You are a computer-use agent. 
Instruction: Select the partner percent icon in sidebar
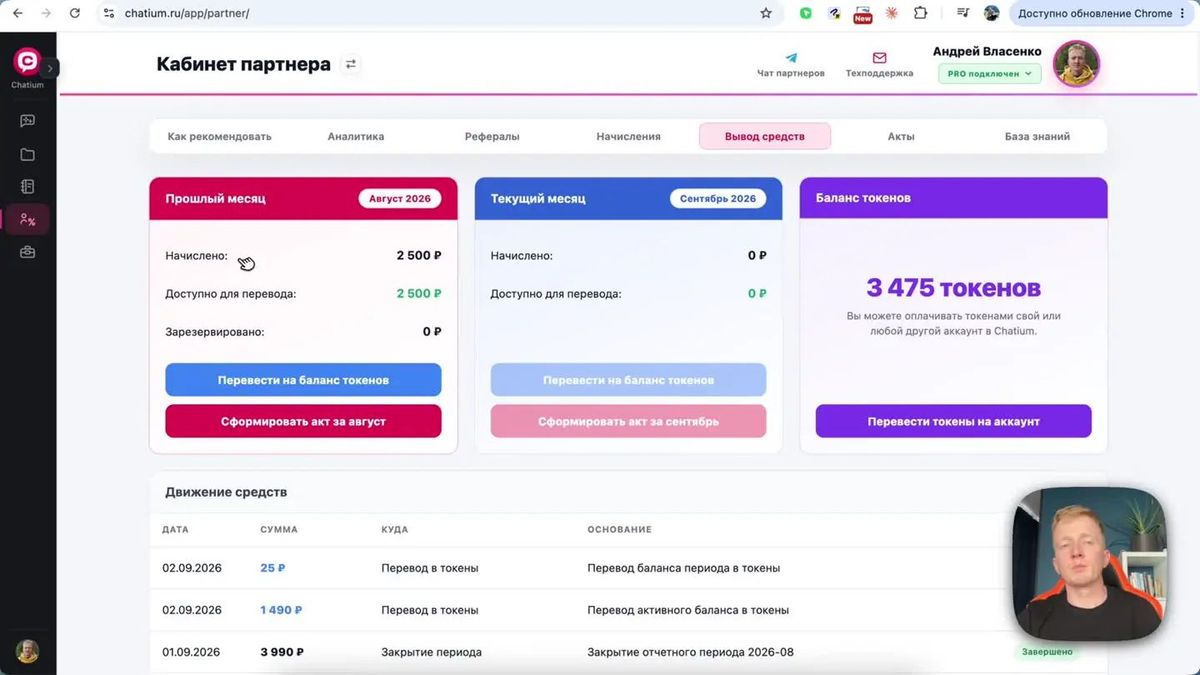(x=27, y=220)
